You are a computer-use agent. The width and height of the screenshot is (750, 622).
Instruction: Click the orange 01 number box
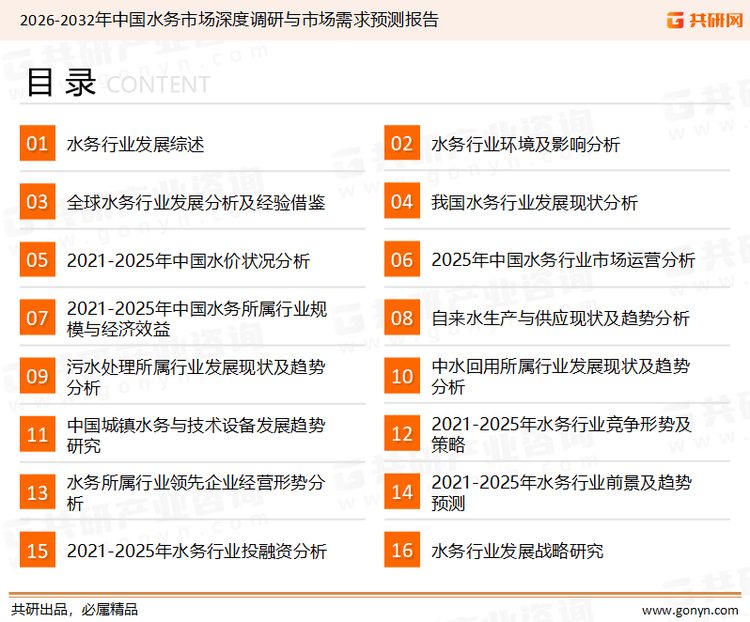[37, 144]
